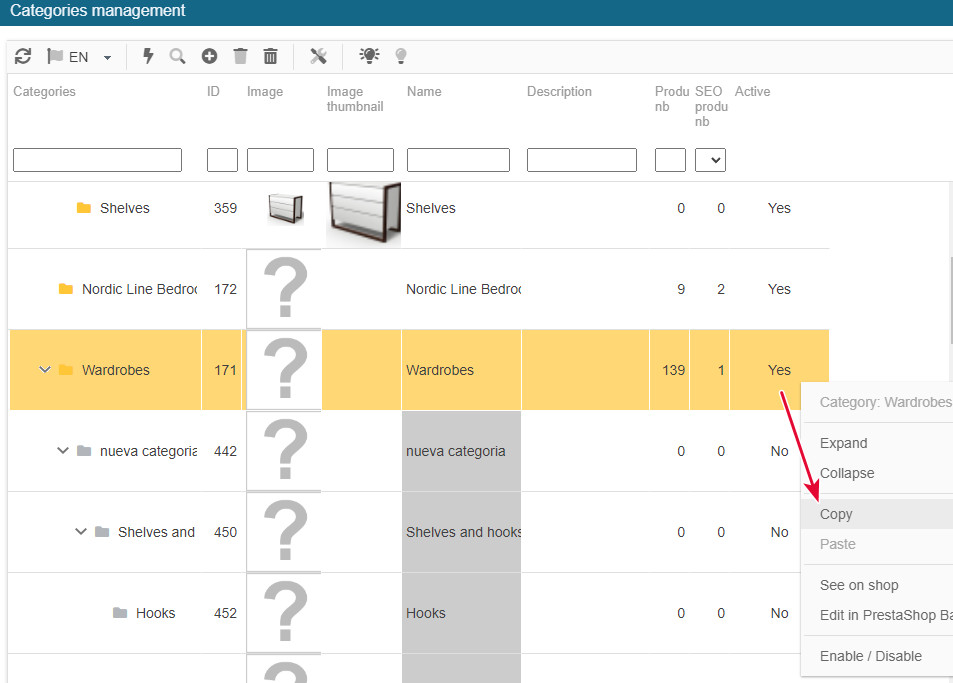Collapse the Shelves and hooks tree node
The width and height of the screenshot is (953, 683).
pyautogui.click(x=81, y=532)
